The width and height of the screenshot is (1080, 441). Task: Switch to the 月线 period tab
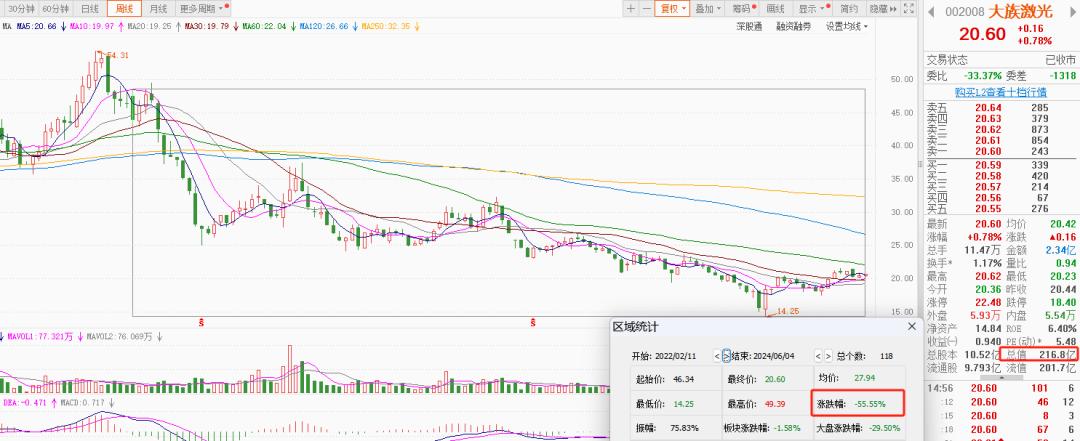(x=158, y=8)
